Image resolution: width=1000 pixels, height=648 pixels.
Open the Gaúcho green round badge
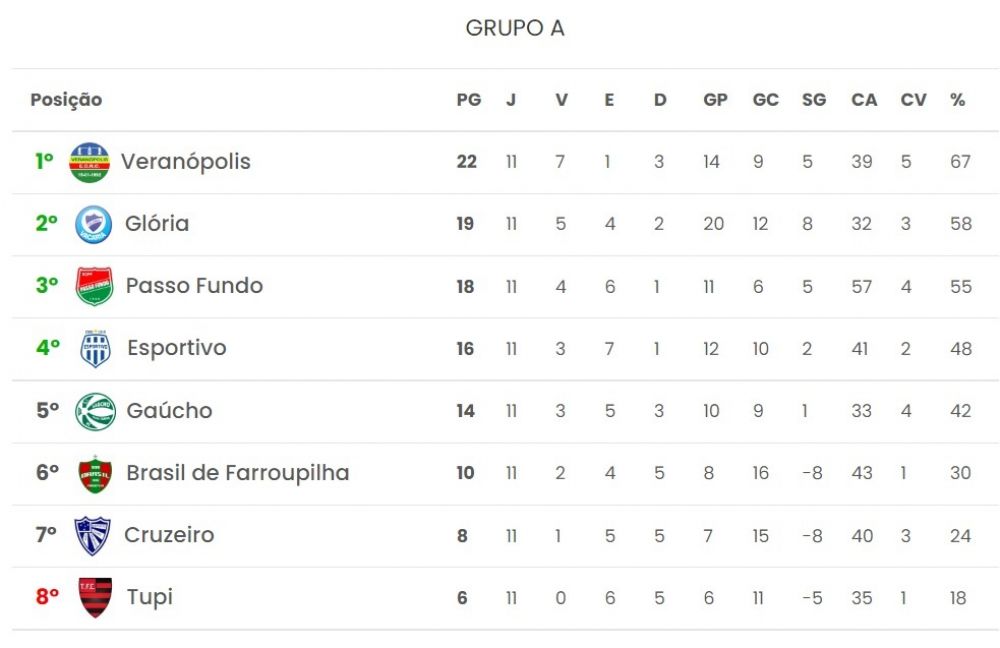[95, 411]
